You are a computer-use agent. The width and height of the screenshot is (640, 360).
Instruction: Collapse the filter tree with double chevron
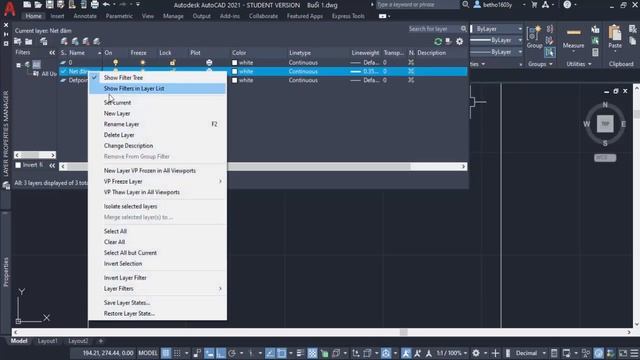pyautogui.click(x=52, y=53)
